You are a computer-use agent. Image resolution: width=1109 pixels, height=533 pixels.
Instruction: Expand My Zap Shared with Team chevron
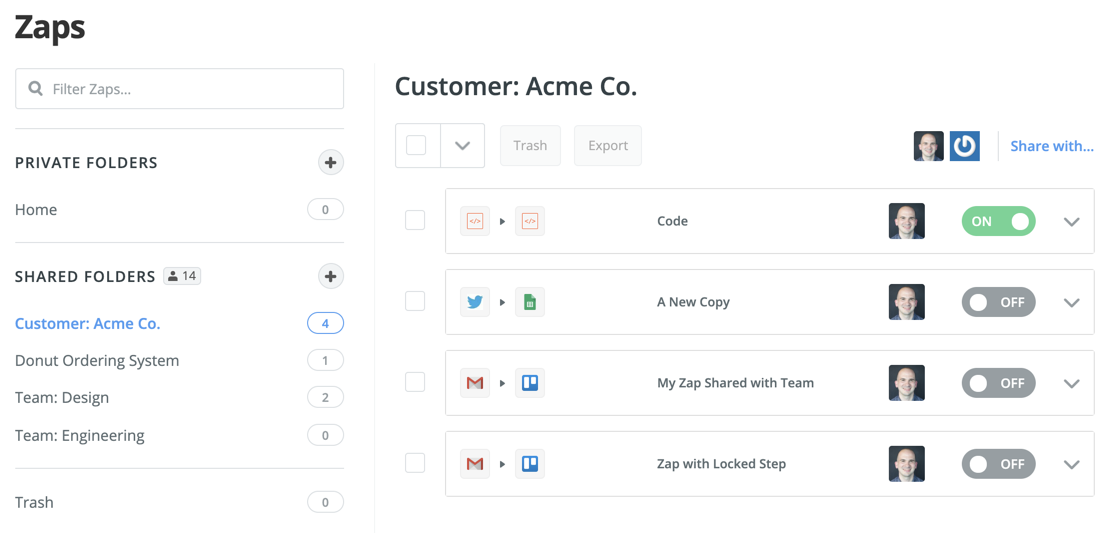(1072, 384)
